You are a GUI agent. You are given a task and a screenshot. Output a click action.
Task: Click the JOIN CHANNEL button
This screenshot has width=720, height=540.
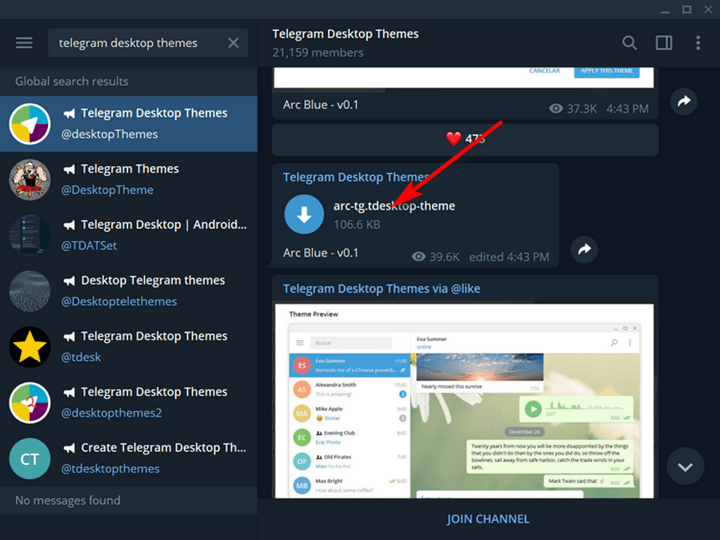(488, 519)
